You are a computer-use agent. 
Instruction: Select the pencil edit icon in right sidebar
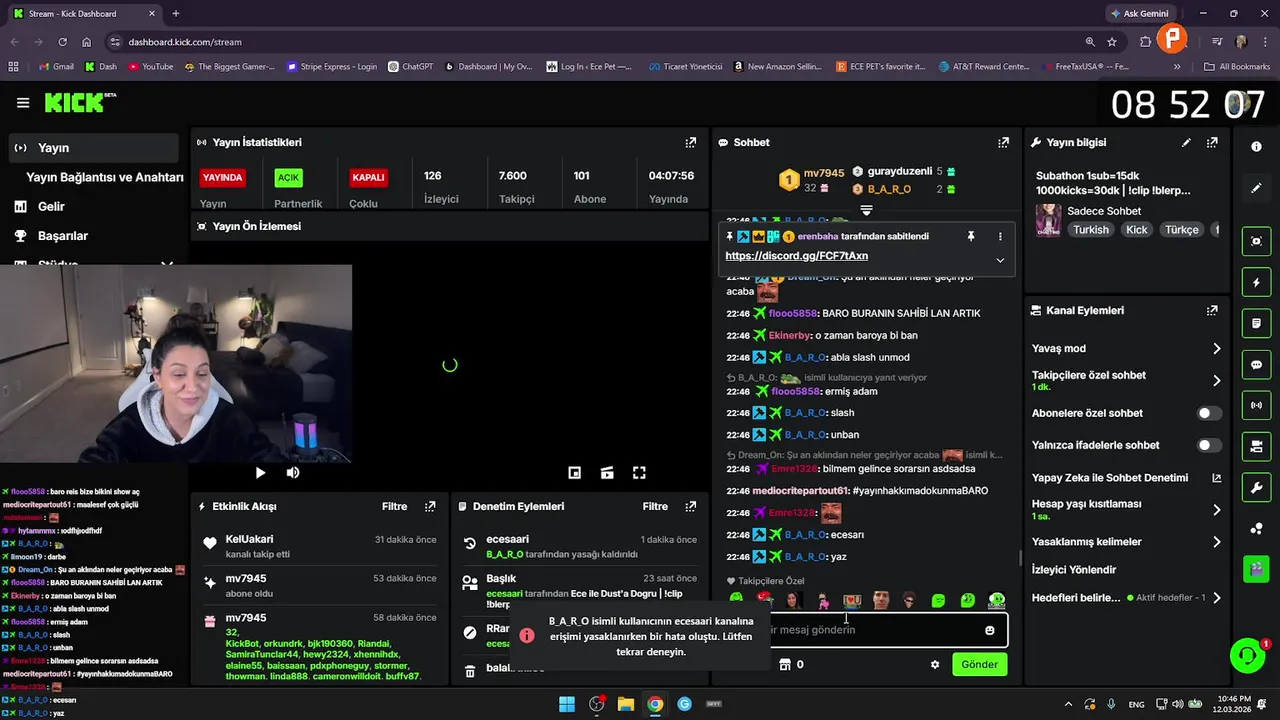(1257, 188)
